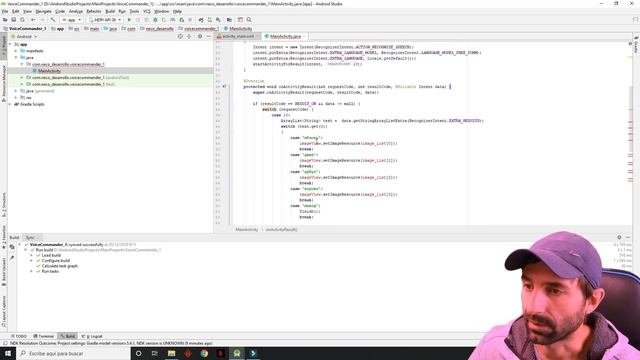
Task: Open the Help menu
Action: coord(177,11)
